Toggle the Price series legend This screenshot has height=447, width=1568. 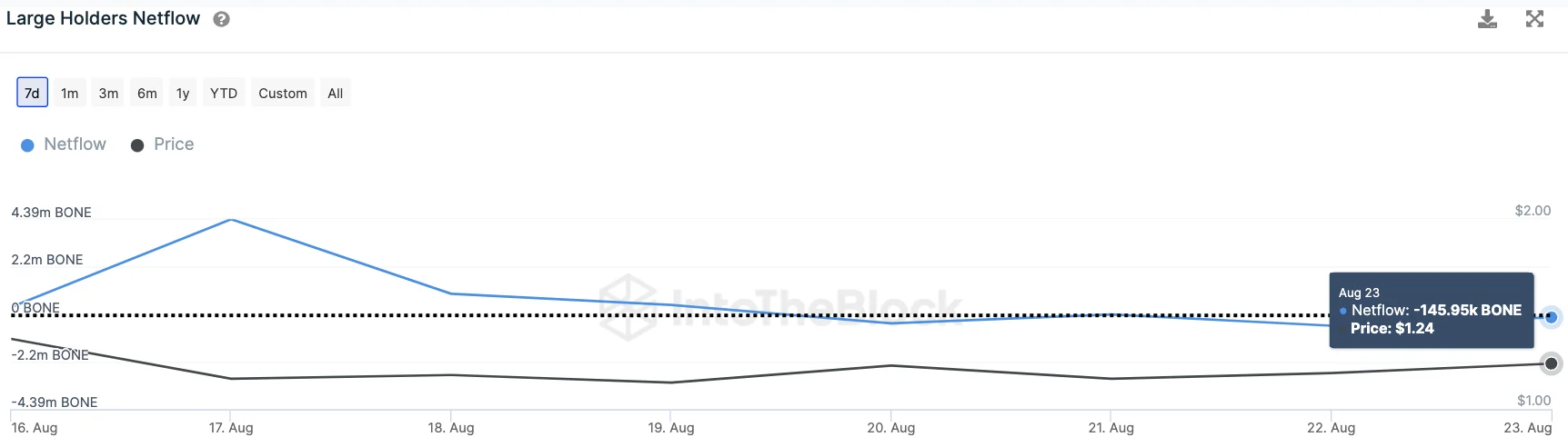click(174, 144)
